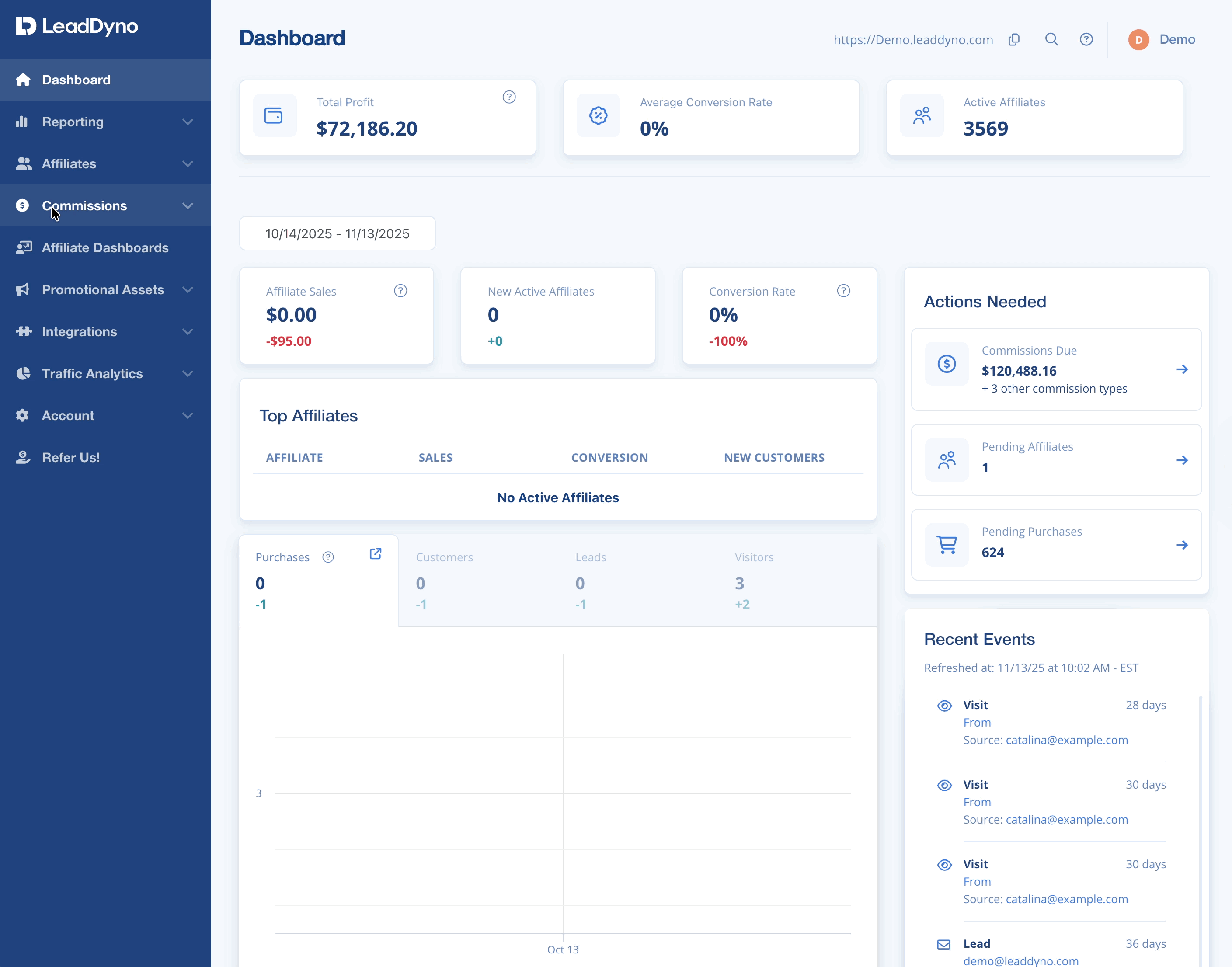The image size is (1232, 967).
Task: Click the orange D user avatar
Action: click(1138, 40)
